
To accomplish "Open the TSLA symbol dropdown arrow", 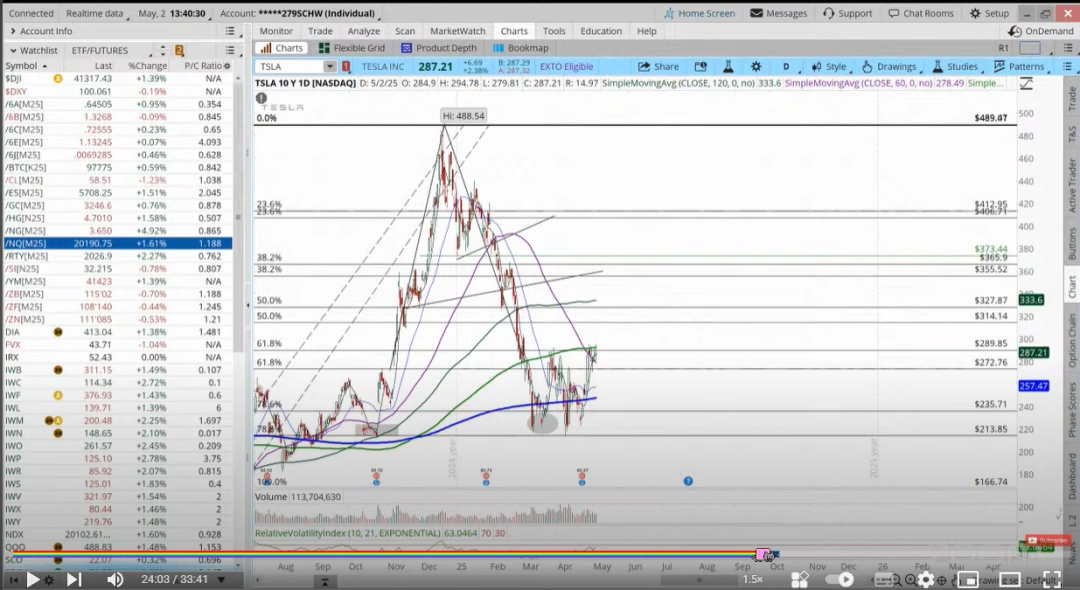I will (329, 67).
